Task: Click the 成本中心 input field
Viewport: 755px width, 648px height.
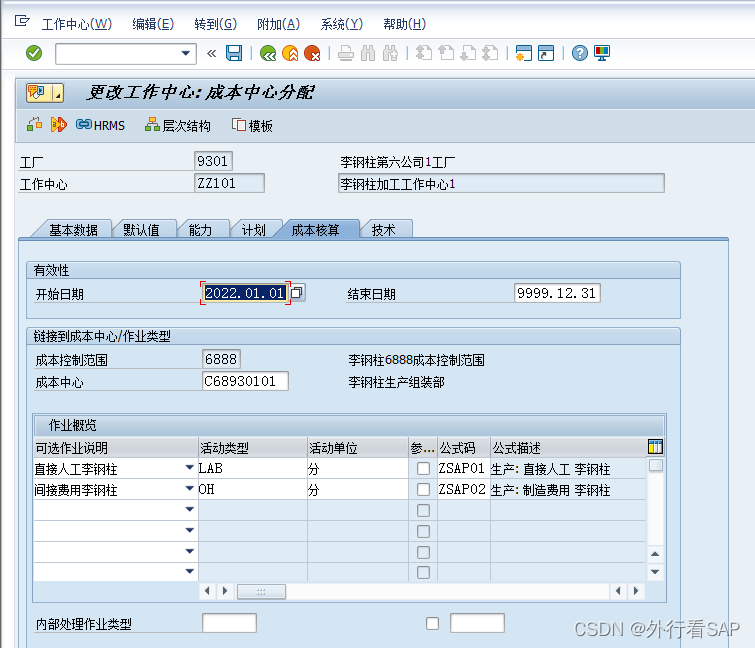Action: coord(245,381)
